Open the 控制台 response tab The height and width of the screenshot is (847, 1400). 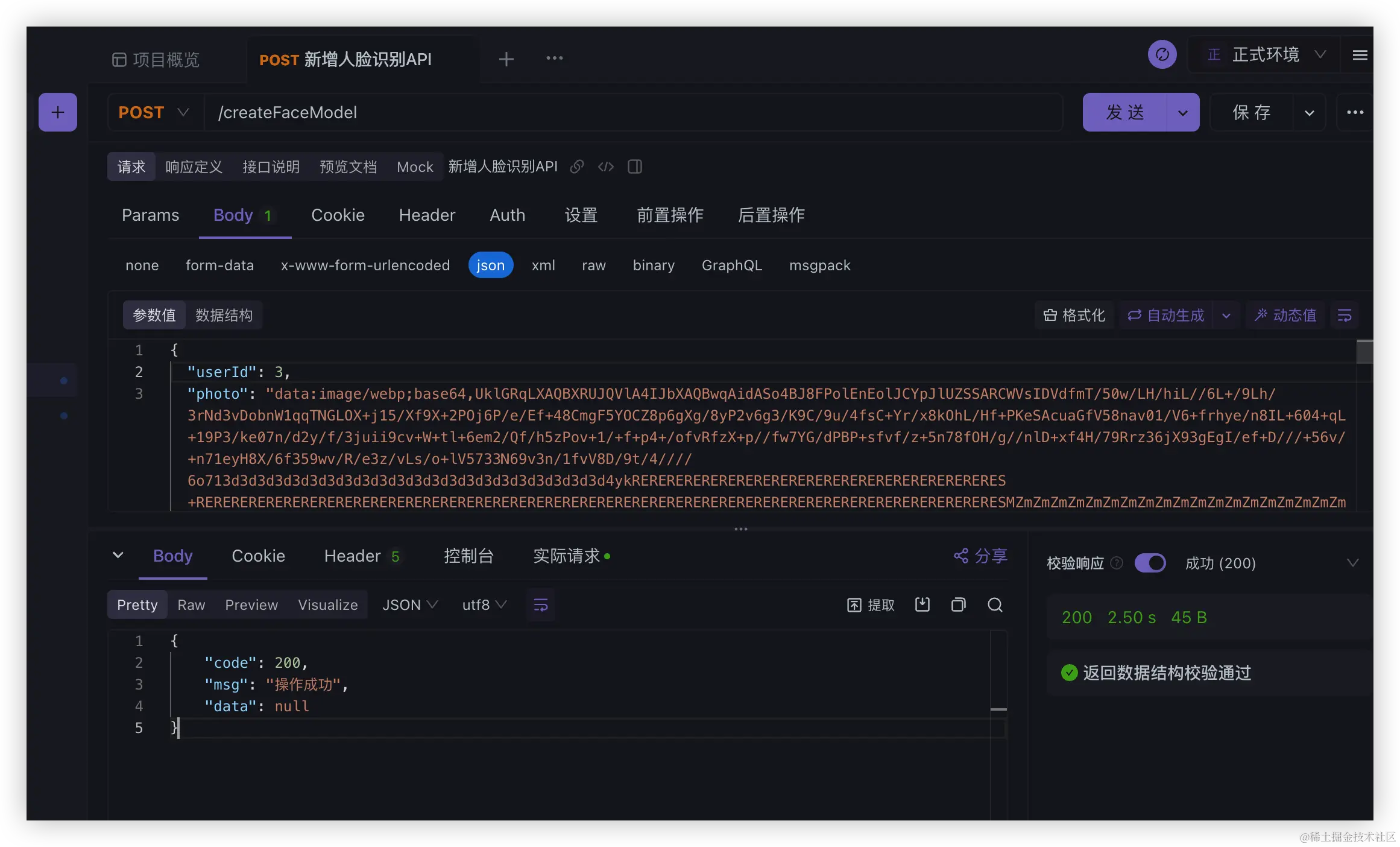[x=468, y=556]
